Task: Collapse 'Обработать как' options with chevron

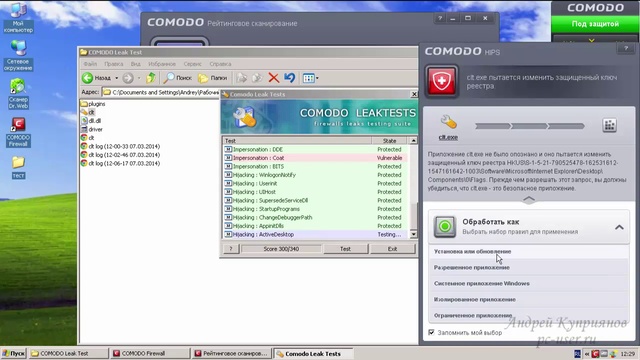Action: click(619, 227)
